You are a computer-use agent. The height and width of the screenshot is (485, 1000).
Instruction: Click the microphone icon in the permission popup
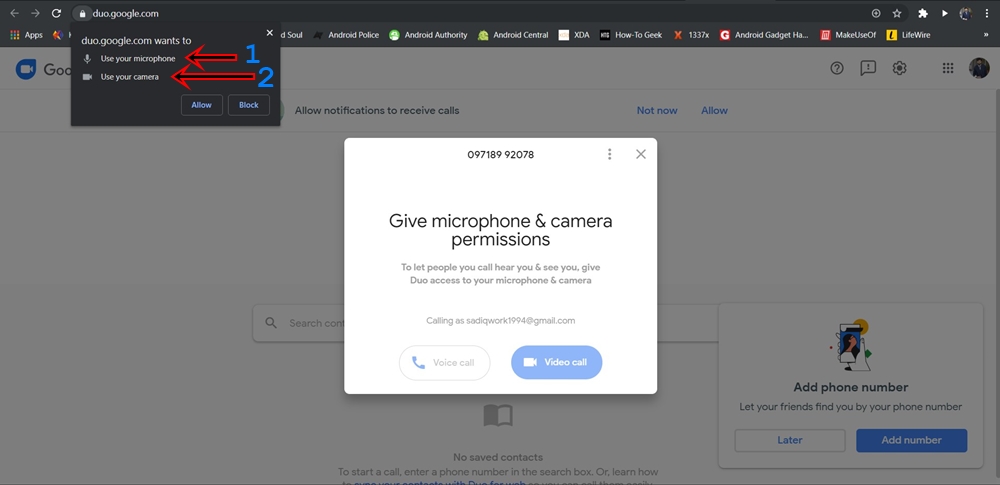pyautogui.click(x=87, y=59)
